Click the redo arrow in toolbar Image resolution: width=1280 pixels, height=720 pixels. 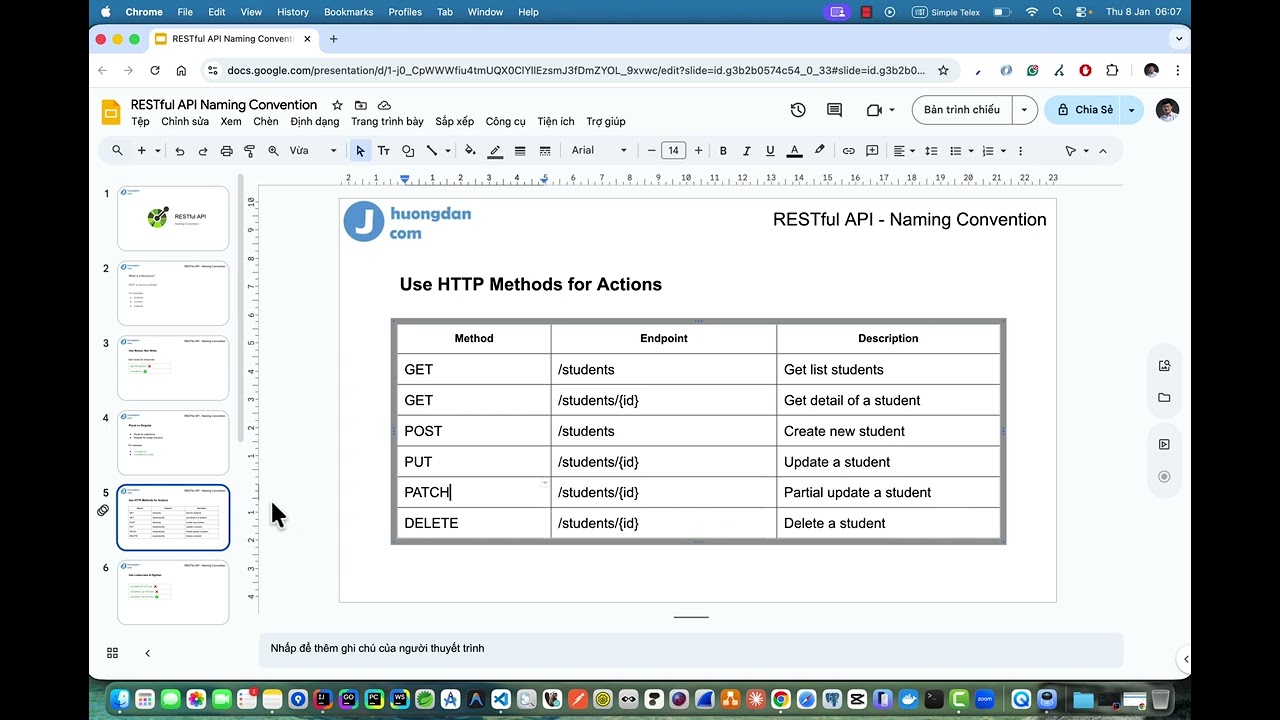pyautogui.click(x=203, y=151)
